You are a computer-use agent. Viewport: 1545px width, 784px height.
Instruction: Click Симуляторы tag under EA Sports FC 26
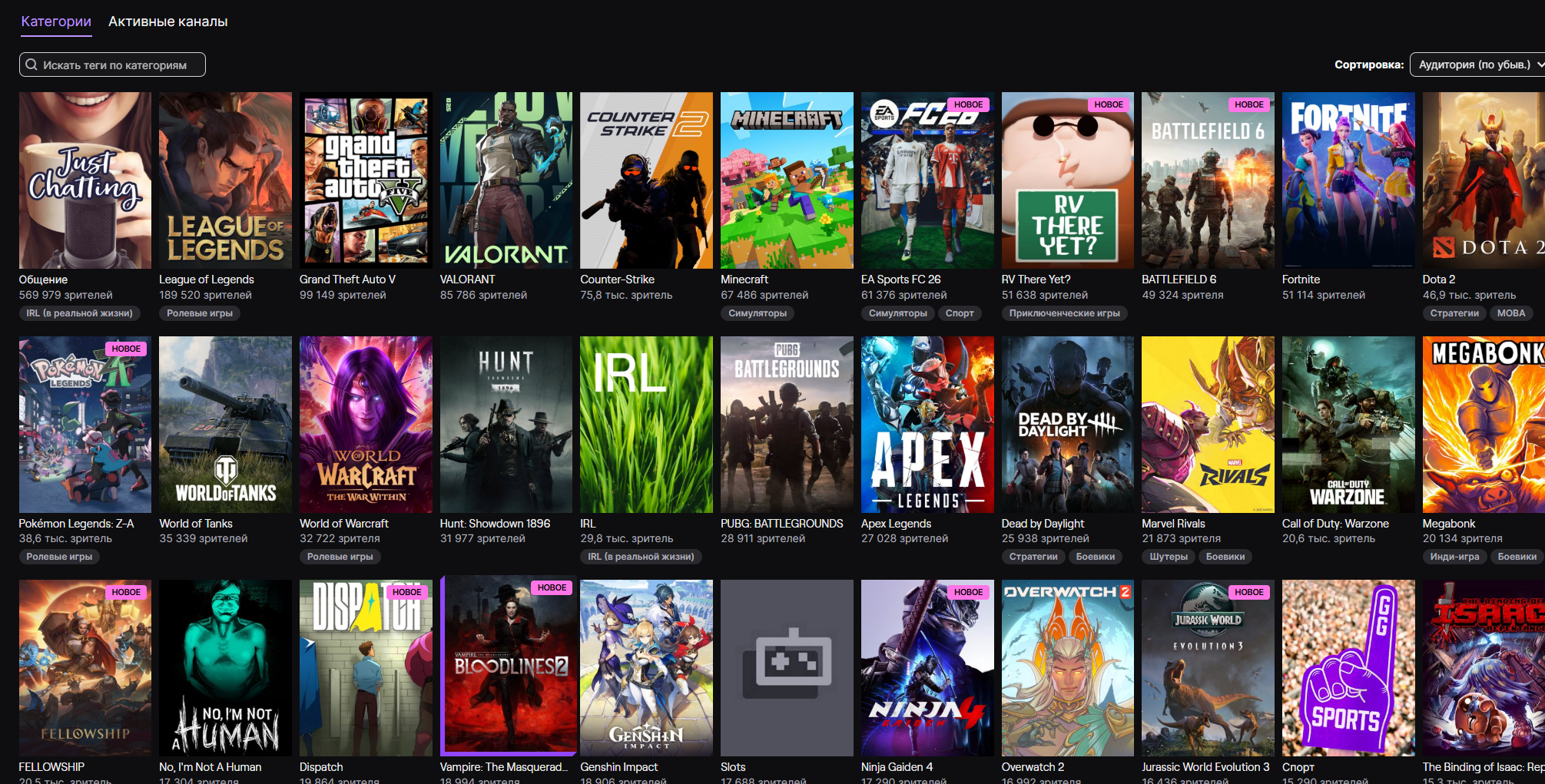[898, 313]
